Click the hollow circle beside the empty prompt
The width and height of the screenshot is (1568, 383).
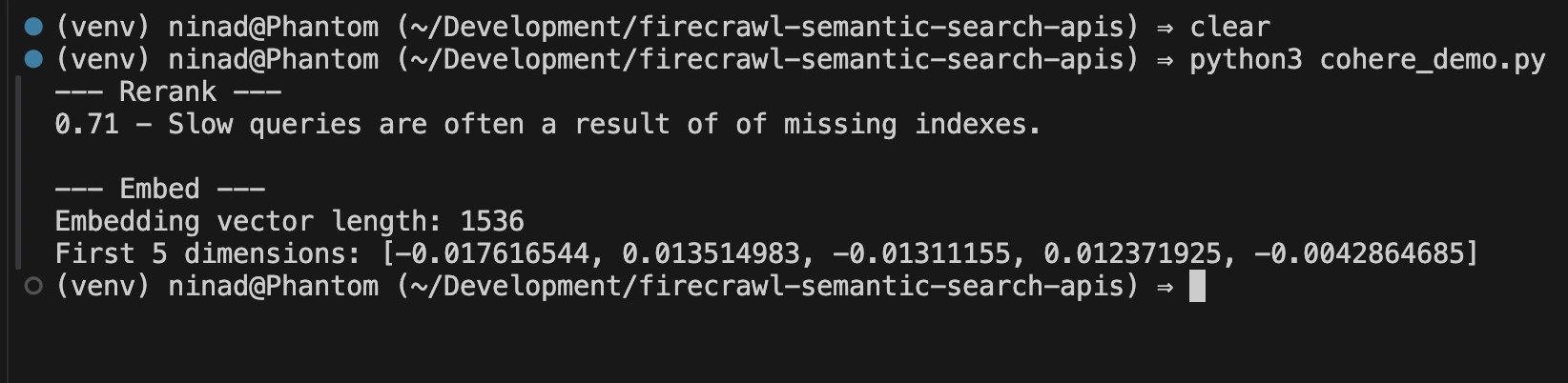[x=33, y=286]
